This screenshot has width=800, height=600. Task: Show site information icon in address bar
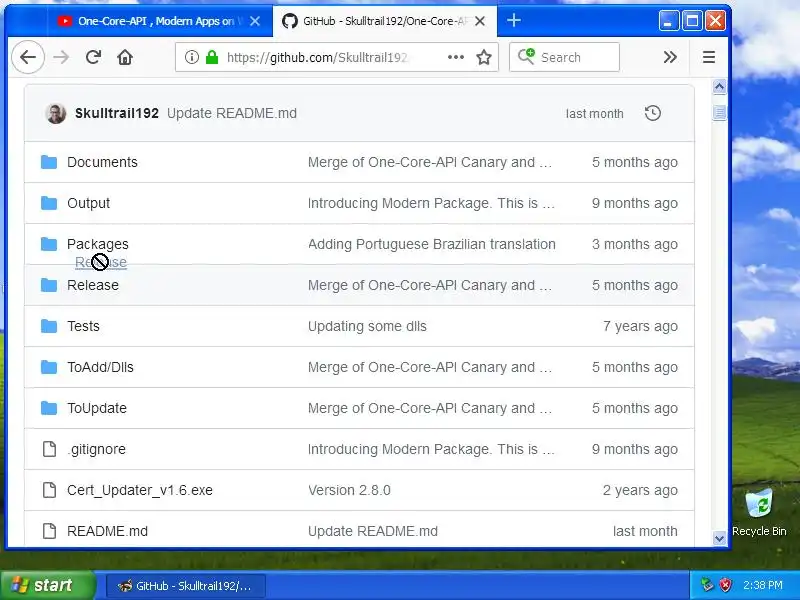click(191, 57)
